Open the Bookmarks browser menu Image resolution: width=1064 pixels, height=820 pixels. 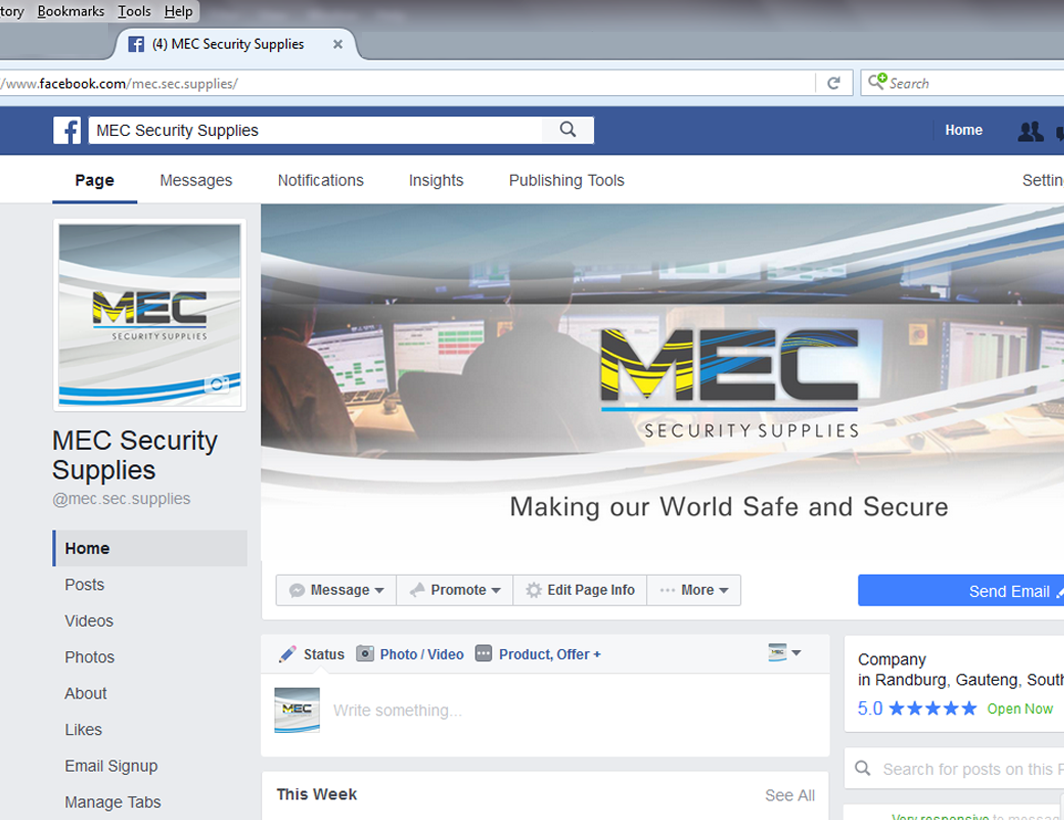point(71,11)
